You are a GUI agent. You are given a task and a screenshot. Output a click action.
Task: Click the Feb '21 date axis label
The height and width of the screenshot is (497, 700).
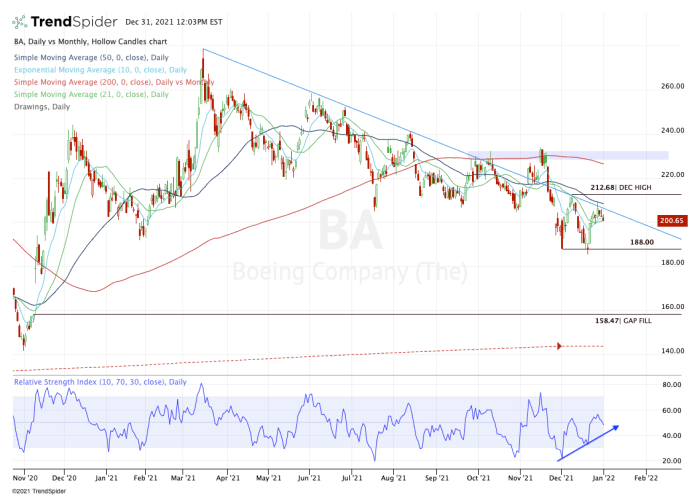[x=146, y=478]
